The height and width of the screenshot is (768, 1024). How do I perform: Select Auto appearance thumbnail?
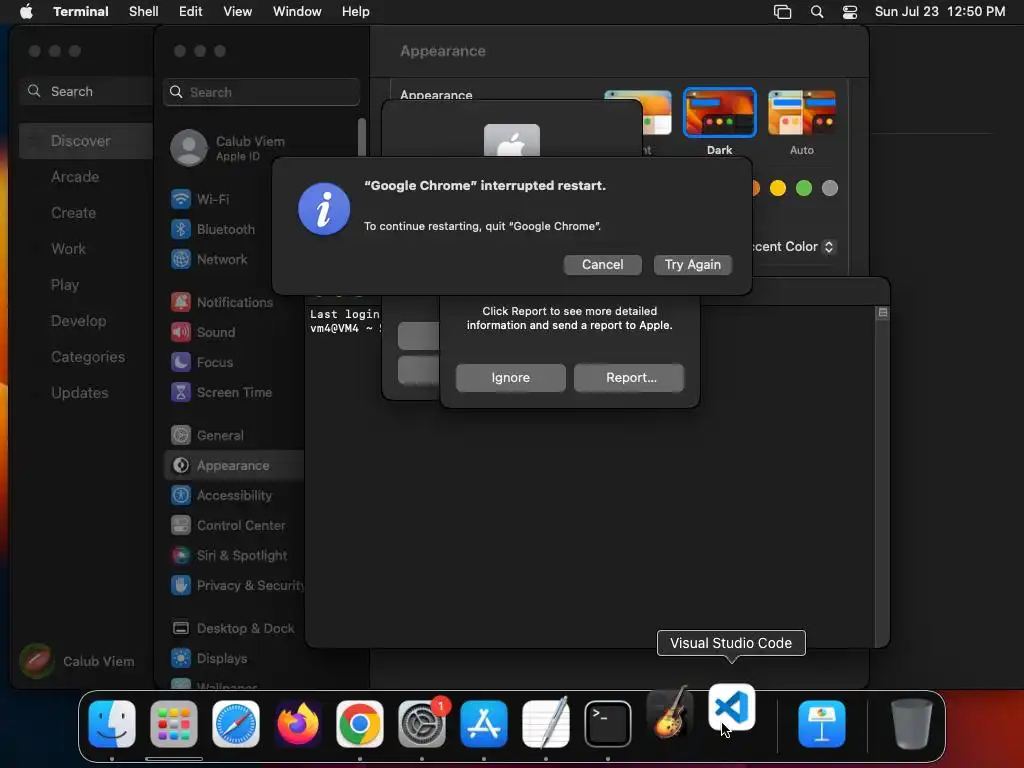pyautogui.click(x=802, y=112)
